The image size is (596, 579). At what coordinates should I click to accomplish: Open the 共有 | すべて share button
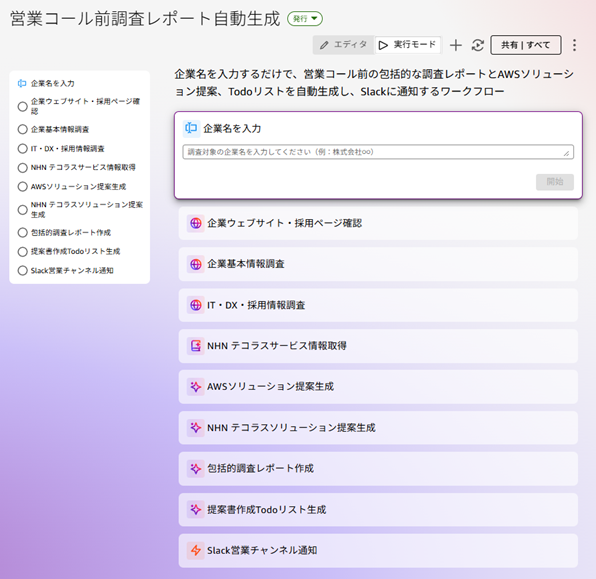click(526, 45)
